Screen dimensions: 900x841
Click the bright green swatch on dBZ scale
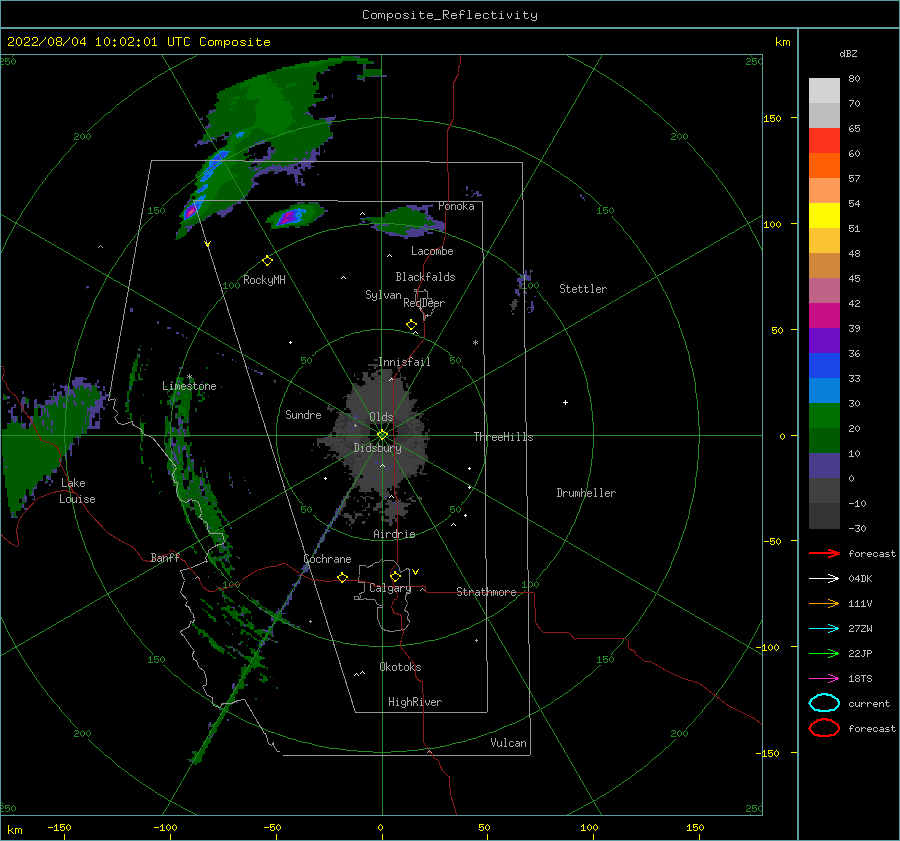point(824,416)
